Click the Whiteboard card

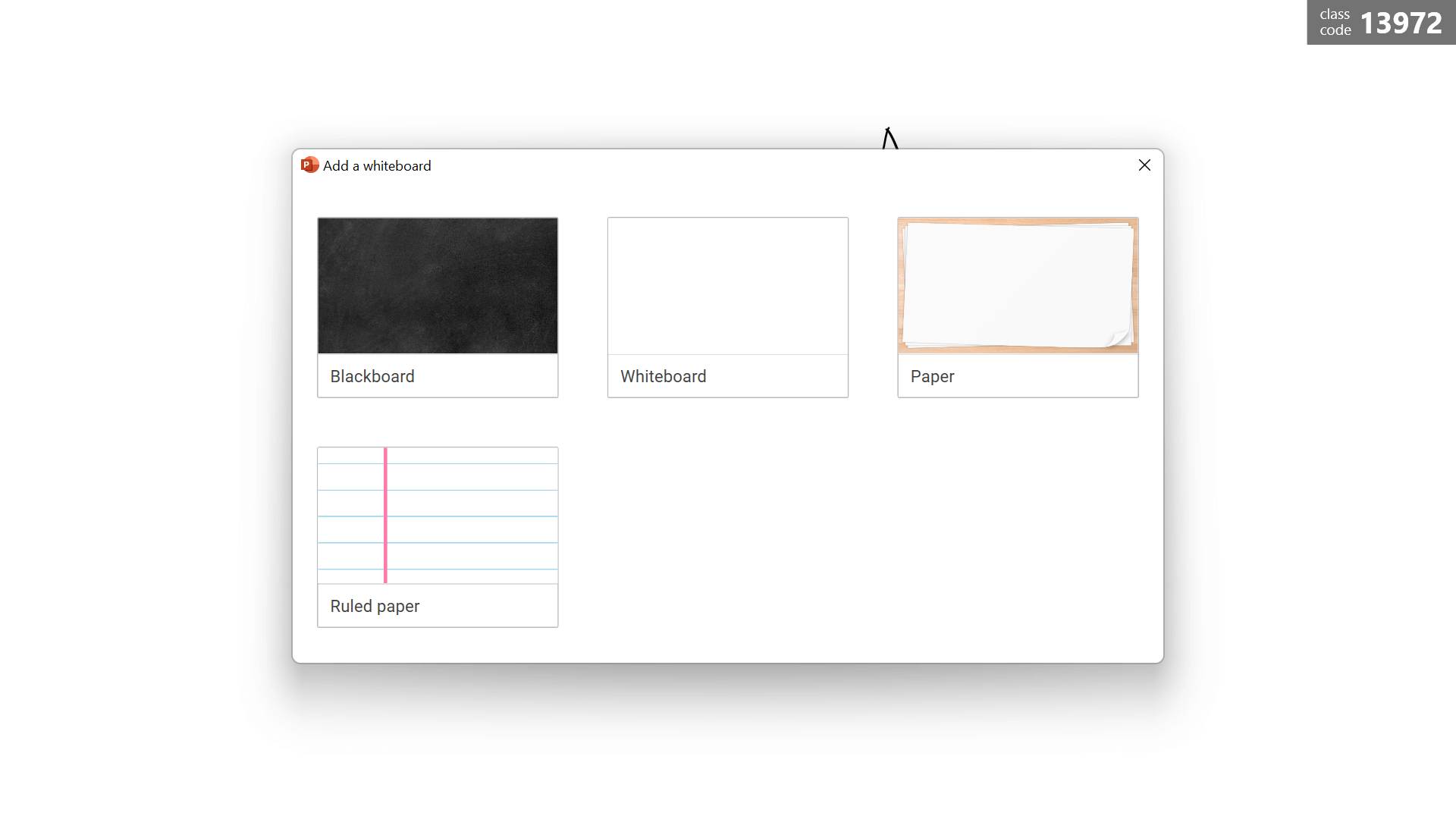click(727, 307)
